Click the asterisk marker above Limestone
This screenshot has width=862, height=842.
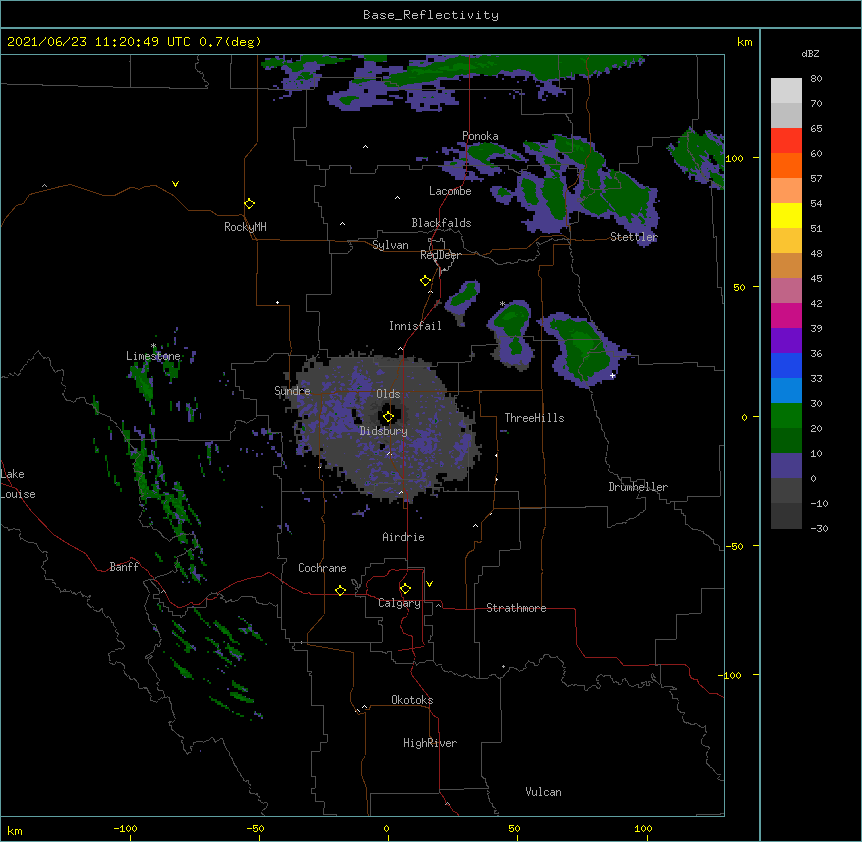(153, 346)
